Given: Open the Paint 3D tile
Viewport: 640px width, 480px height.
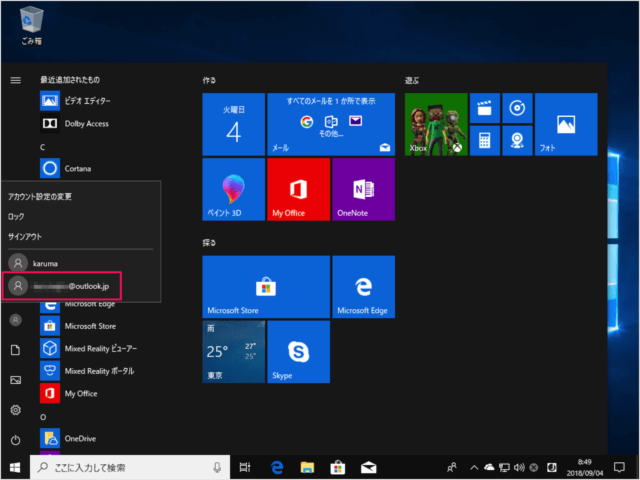Looking at the screenshot, I should (233, 189).
